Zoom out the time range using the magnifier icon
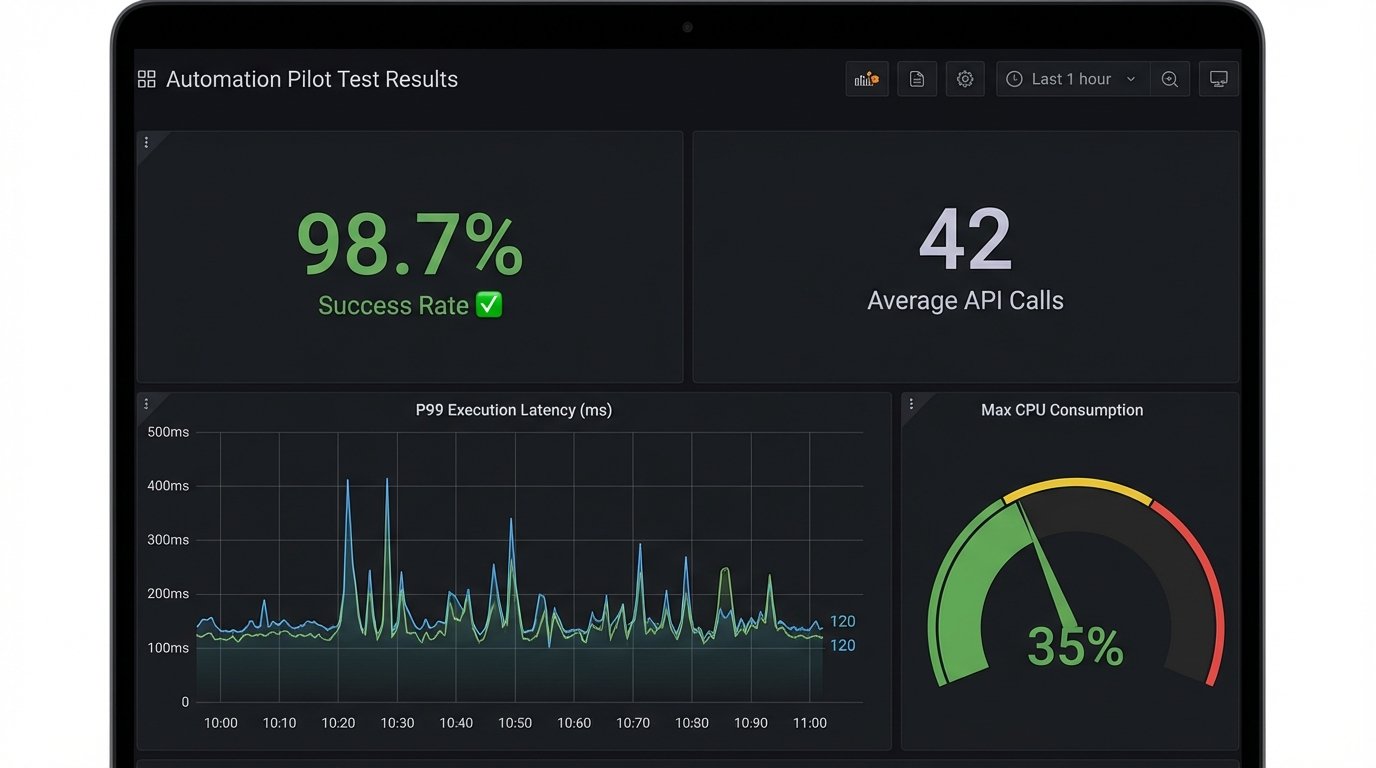 pos(1170,78)
